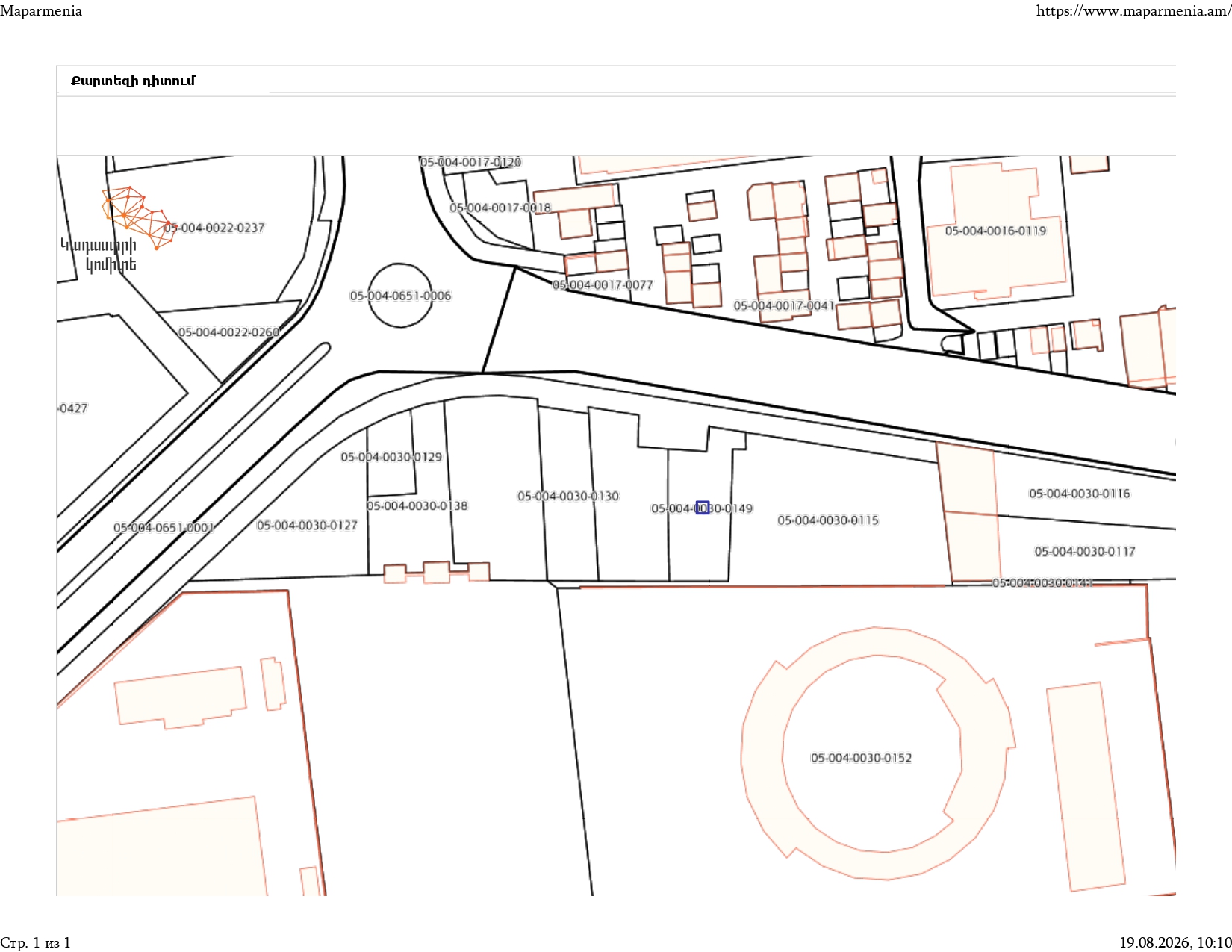This screenshot has width=1232, height=952.
Task: Click the blue square marker on the map
Action: (x=703, y=508)
